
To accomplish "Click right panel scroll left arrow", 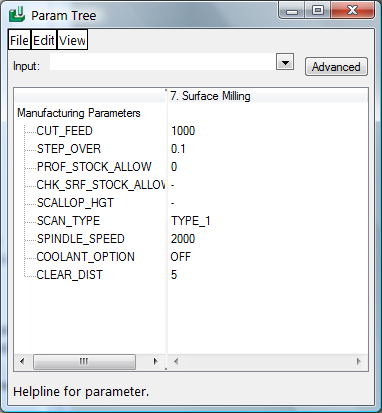I will coord(176,361).
